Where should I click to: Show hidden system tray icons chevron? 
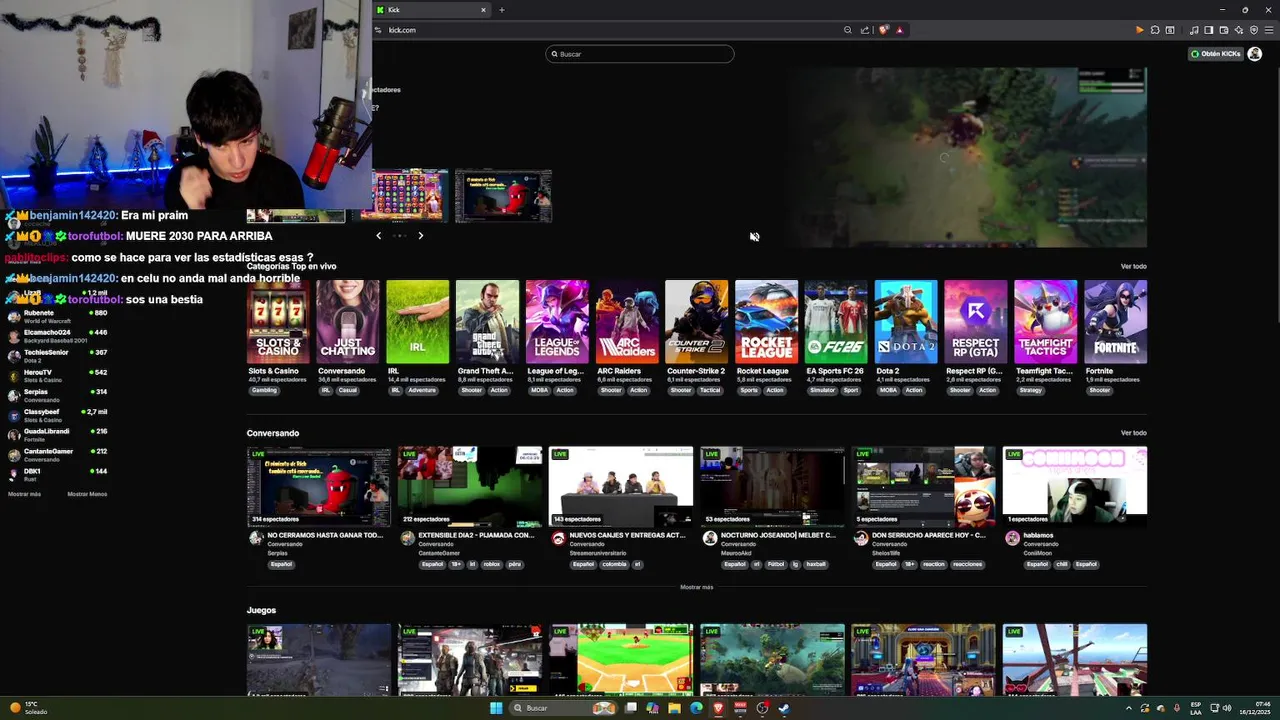pyautogui.click(x=1129, y=709)
